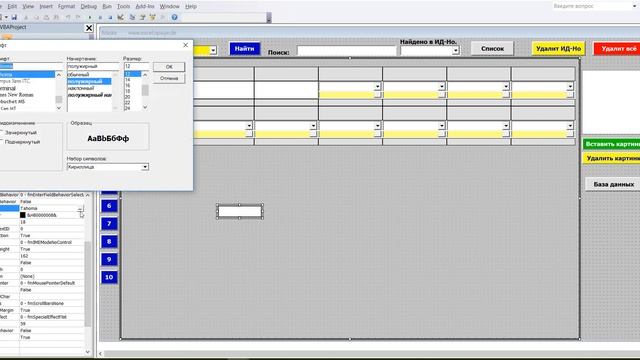
Task: Click the yellow Удалить картинку button
Action: tap(611, 158)
